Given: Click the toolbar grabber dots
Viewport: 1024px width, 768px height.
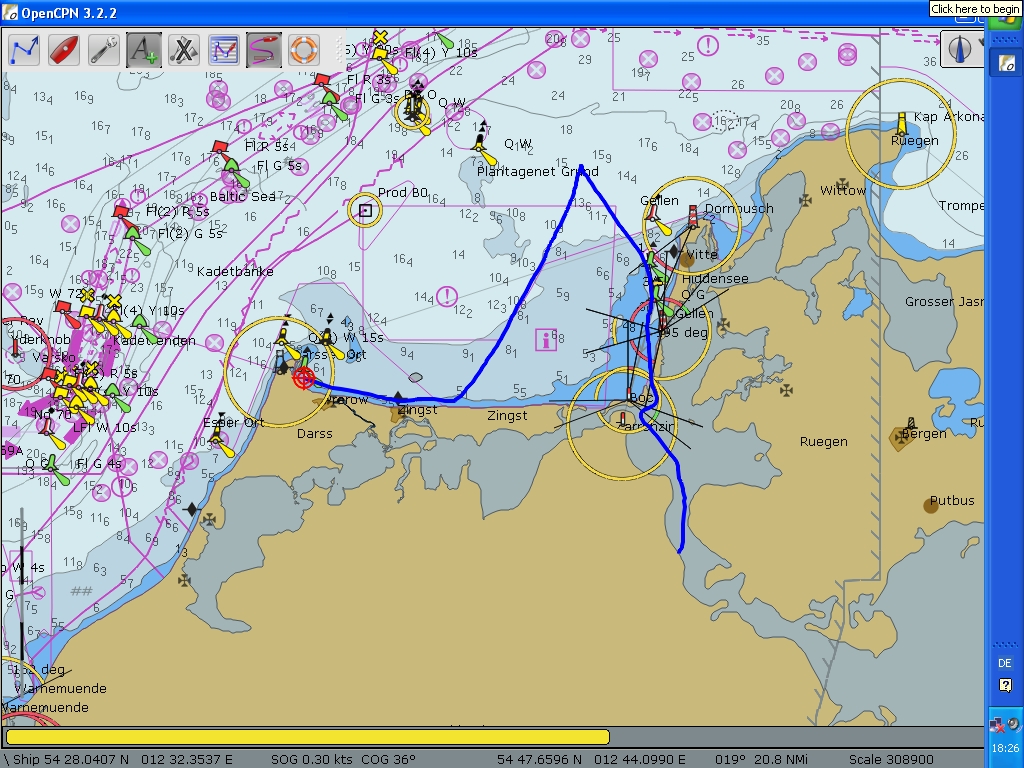Looking at the screenshot, I should click(x=339, y=50).
